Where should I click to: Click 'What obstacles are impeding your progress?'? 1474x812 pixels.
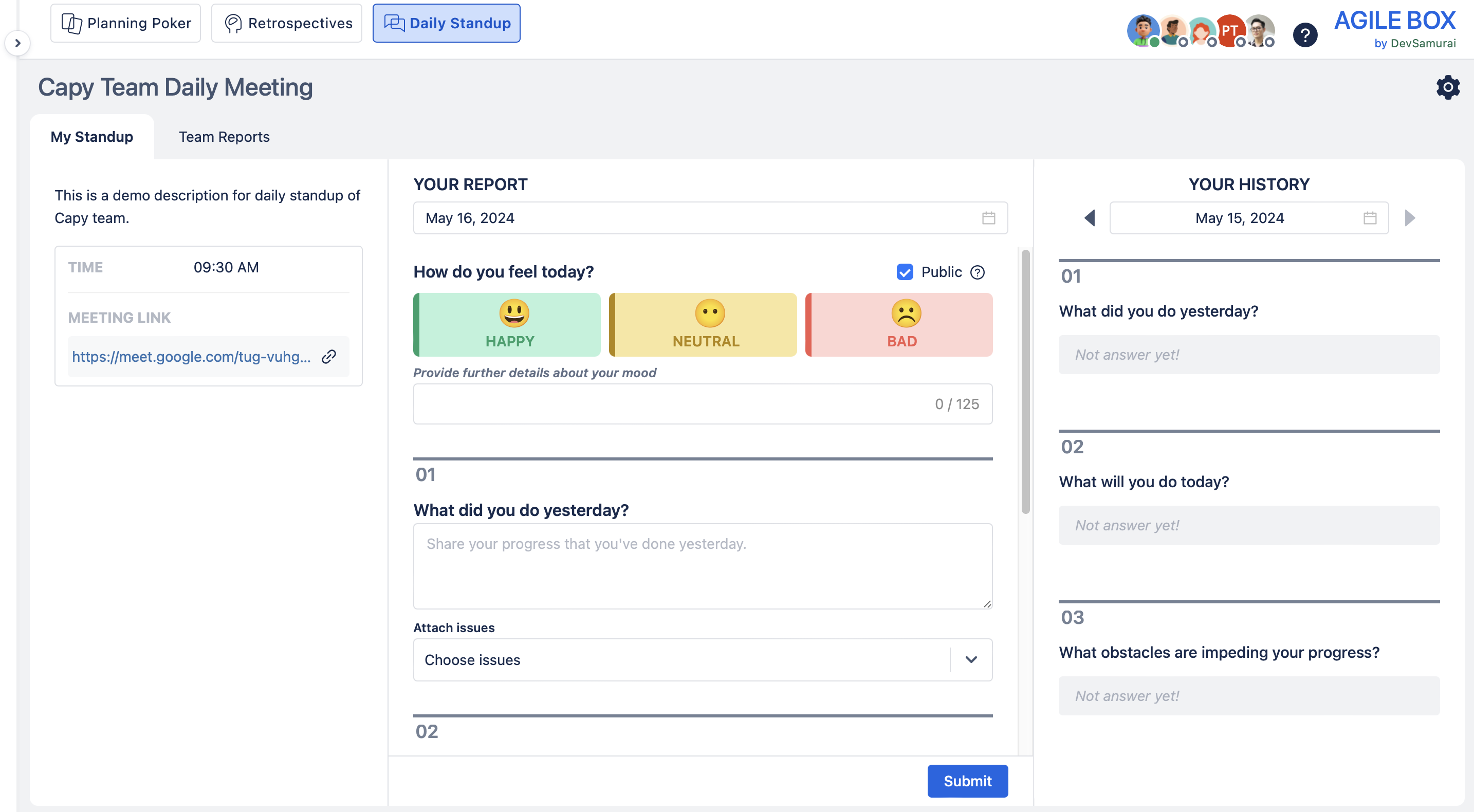(1219, 652)
